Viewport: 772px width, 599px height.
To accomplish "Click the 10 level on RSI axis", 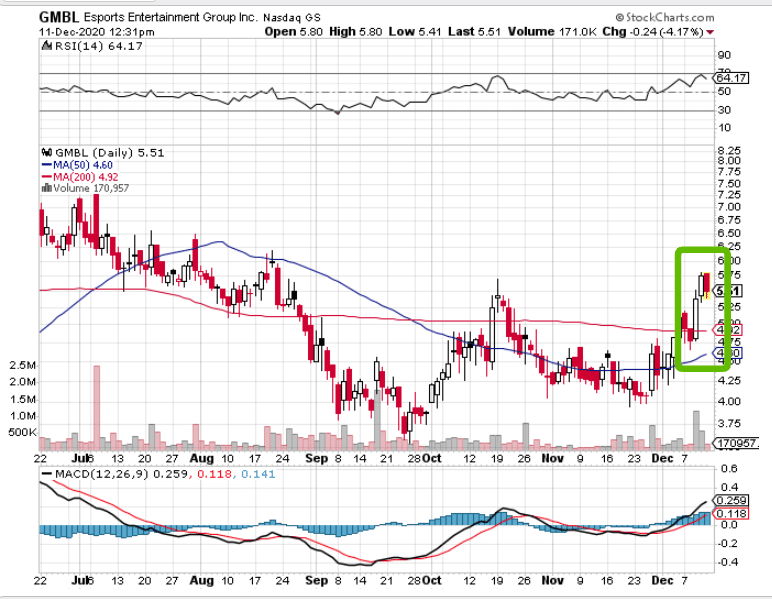I will (x=724, y=128).
